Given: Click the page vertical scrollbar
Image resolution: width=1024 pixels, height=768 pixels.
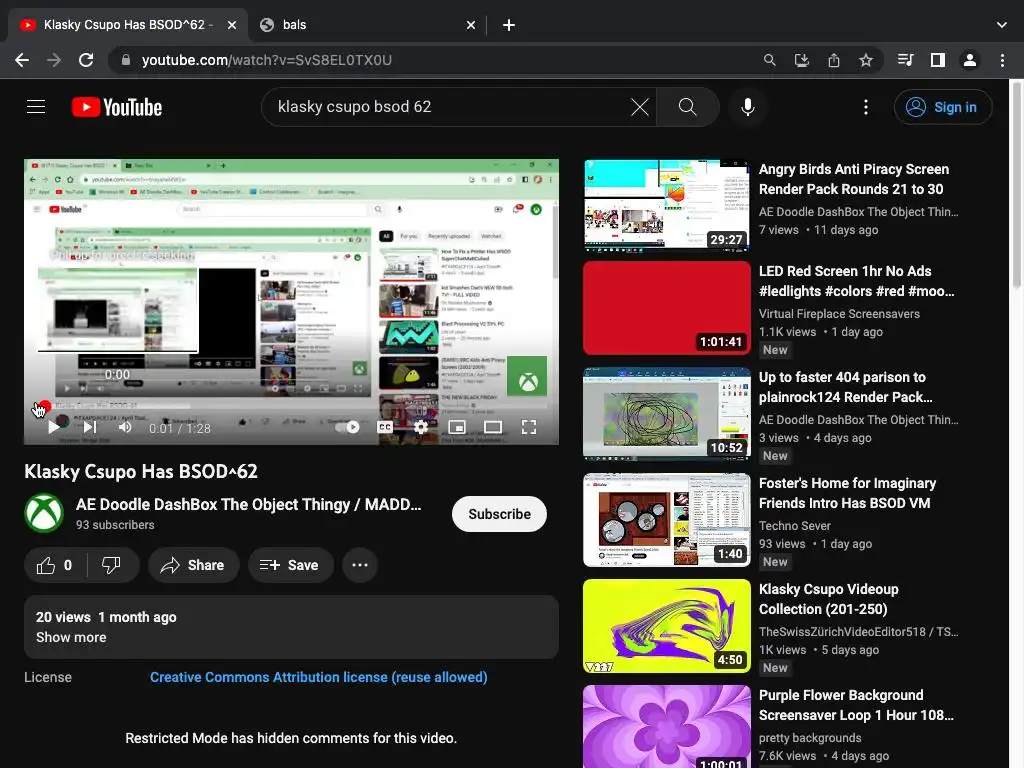Looking at the screenshot, I should (1017, 183).
